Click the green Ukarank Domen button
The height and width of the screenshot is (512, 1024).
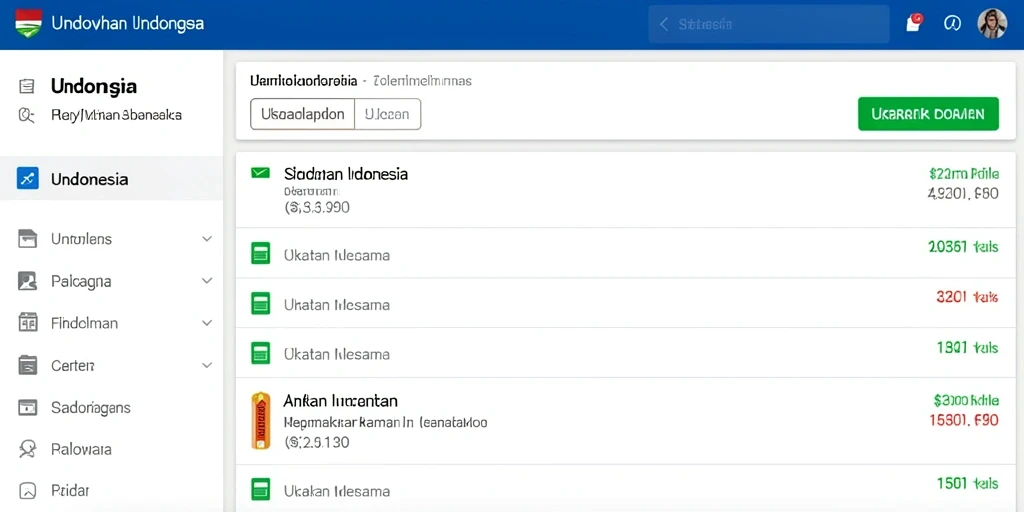[928, 114]
